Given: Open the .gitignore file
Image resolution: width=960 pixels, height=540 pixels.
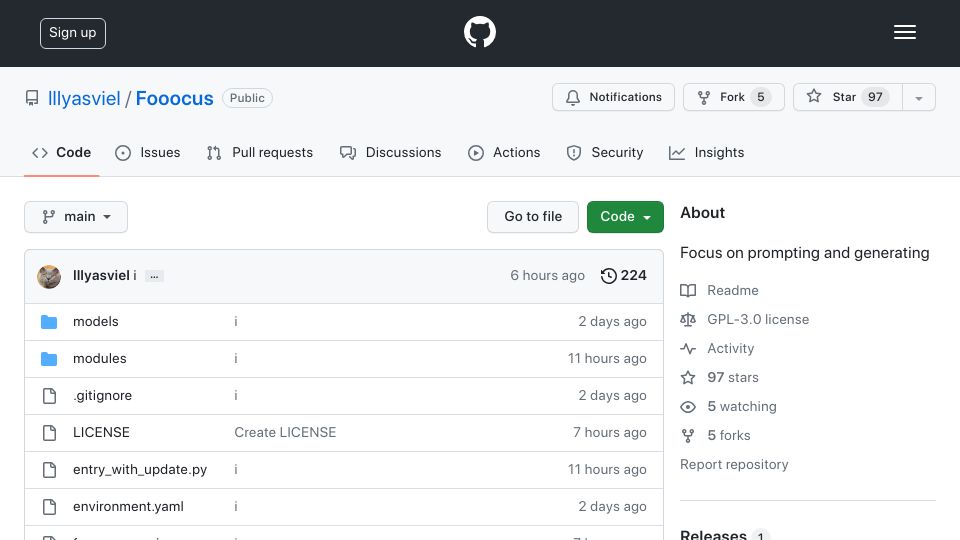Looking at the screenshot, I should (102, 396).
